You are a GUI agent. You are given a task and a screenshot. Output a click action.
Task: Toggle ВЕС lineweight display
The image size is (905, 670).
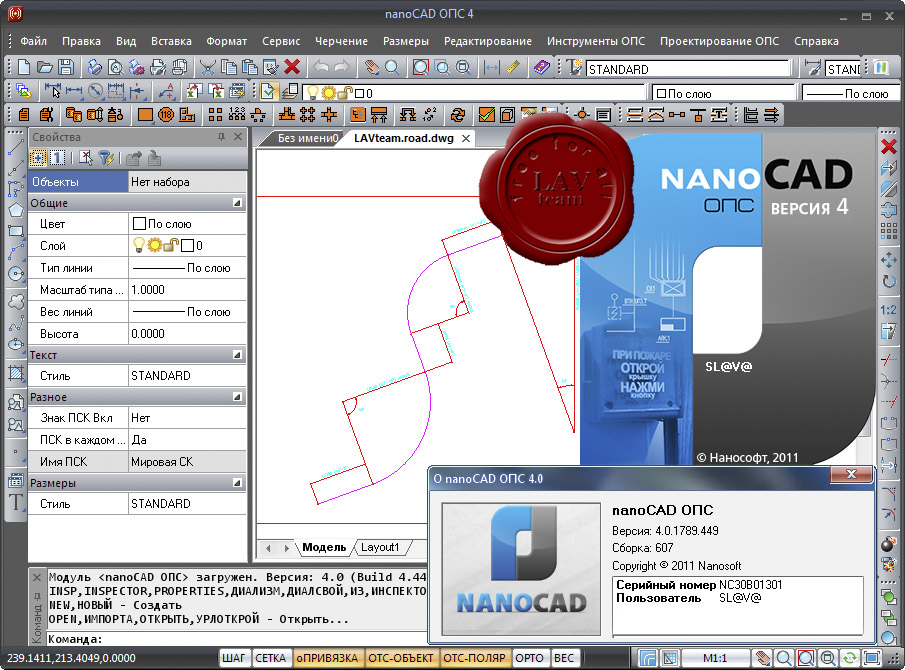(564, 658)
